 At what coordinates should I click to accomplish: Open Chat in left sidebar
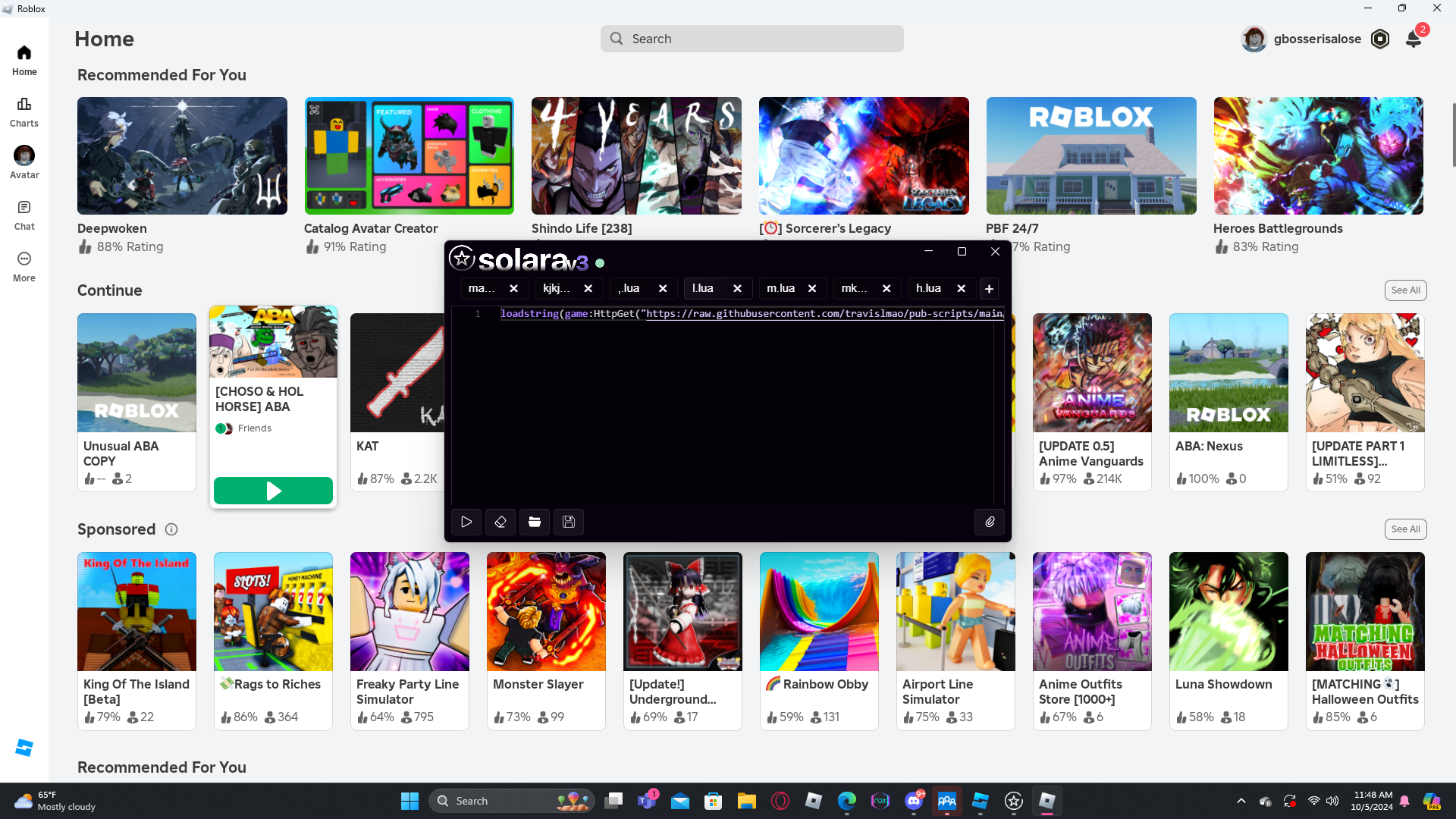[x=24, y=215]
